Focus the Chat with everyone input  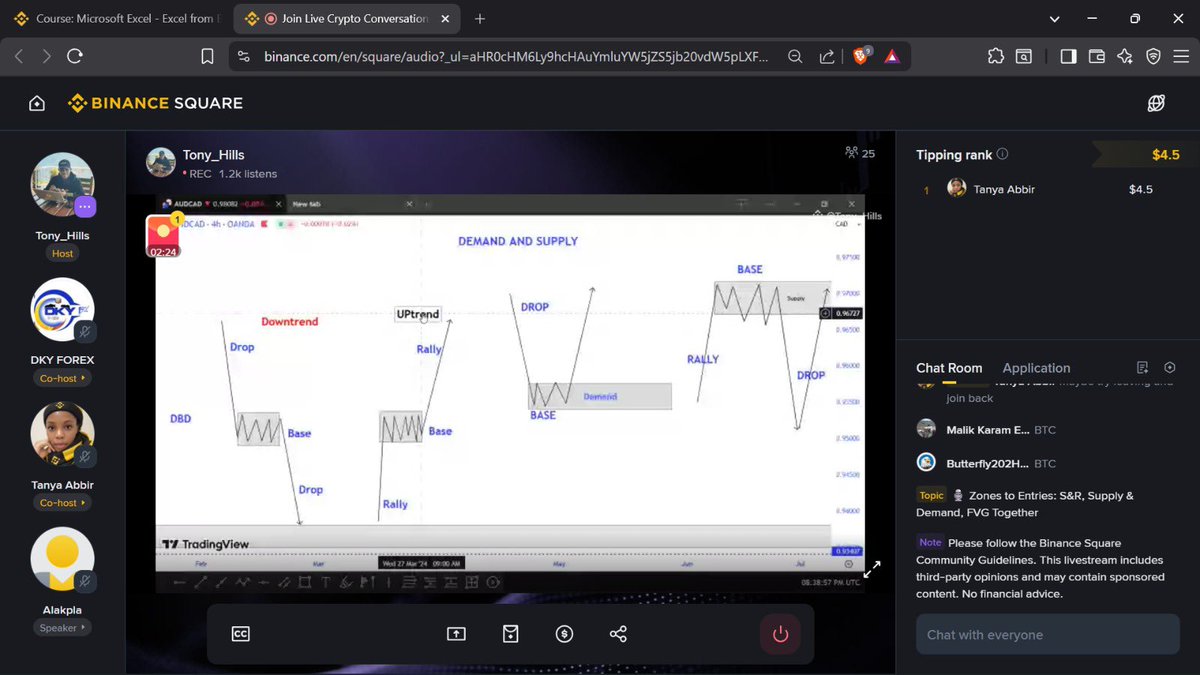1048,634
